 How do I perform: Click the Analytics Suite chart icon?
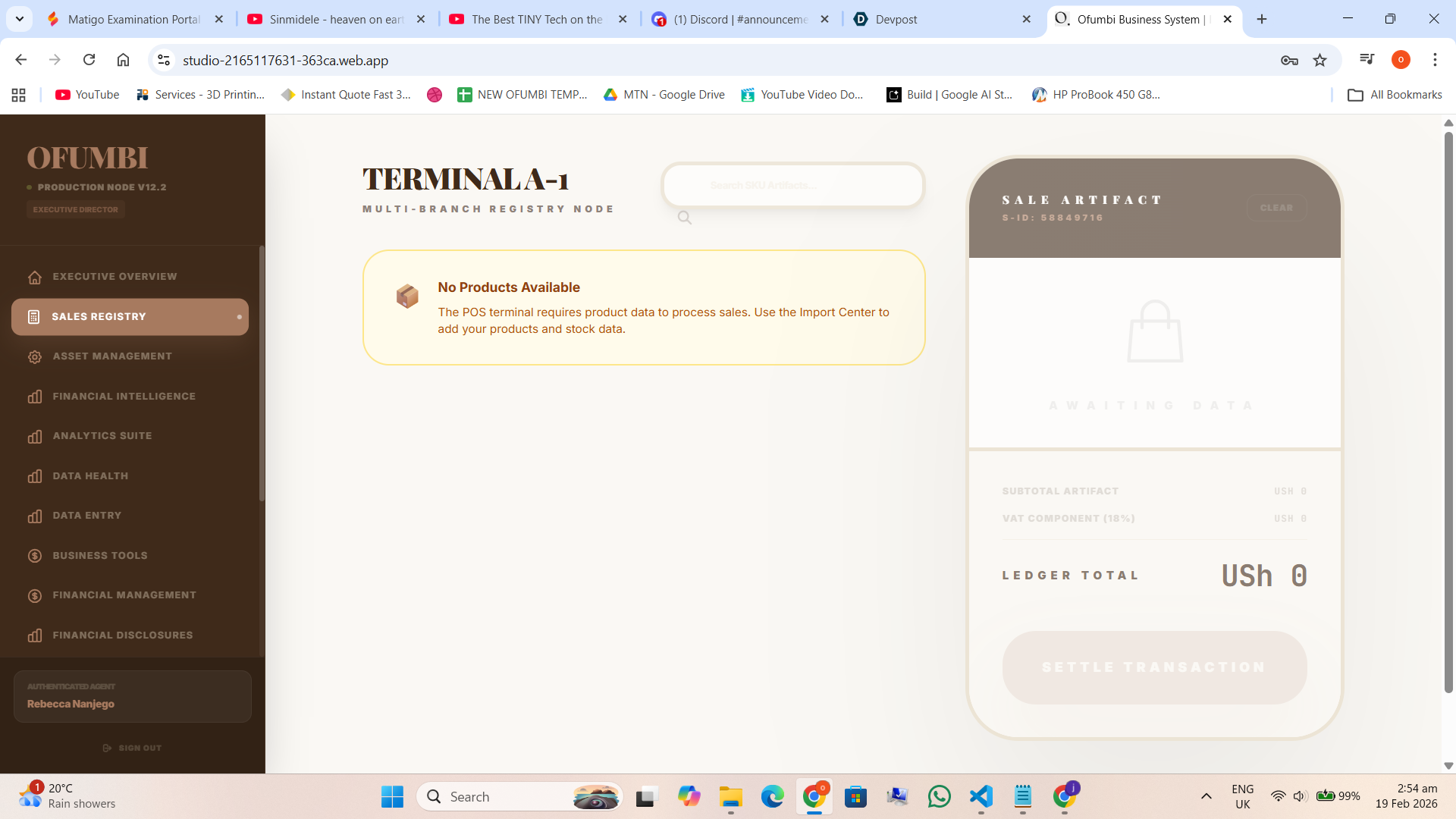pyautogui.click(x=35, y=436)
